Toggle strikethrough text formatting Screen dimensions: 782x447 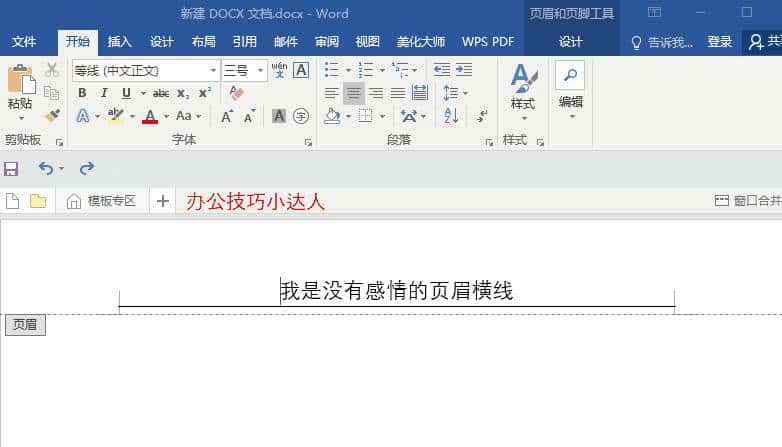tap(161, 93)
